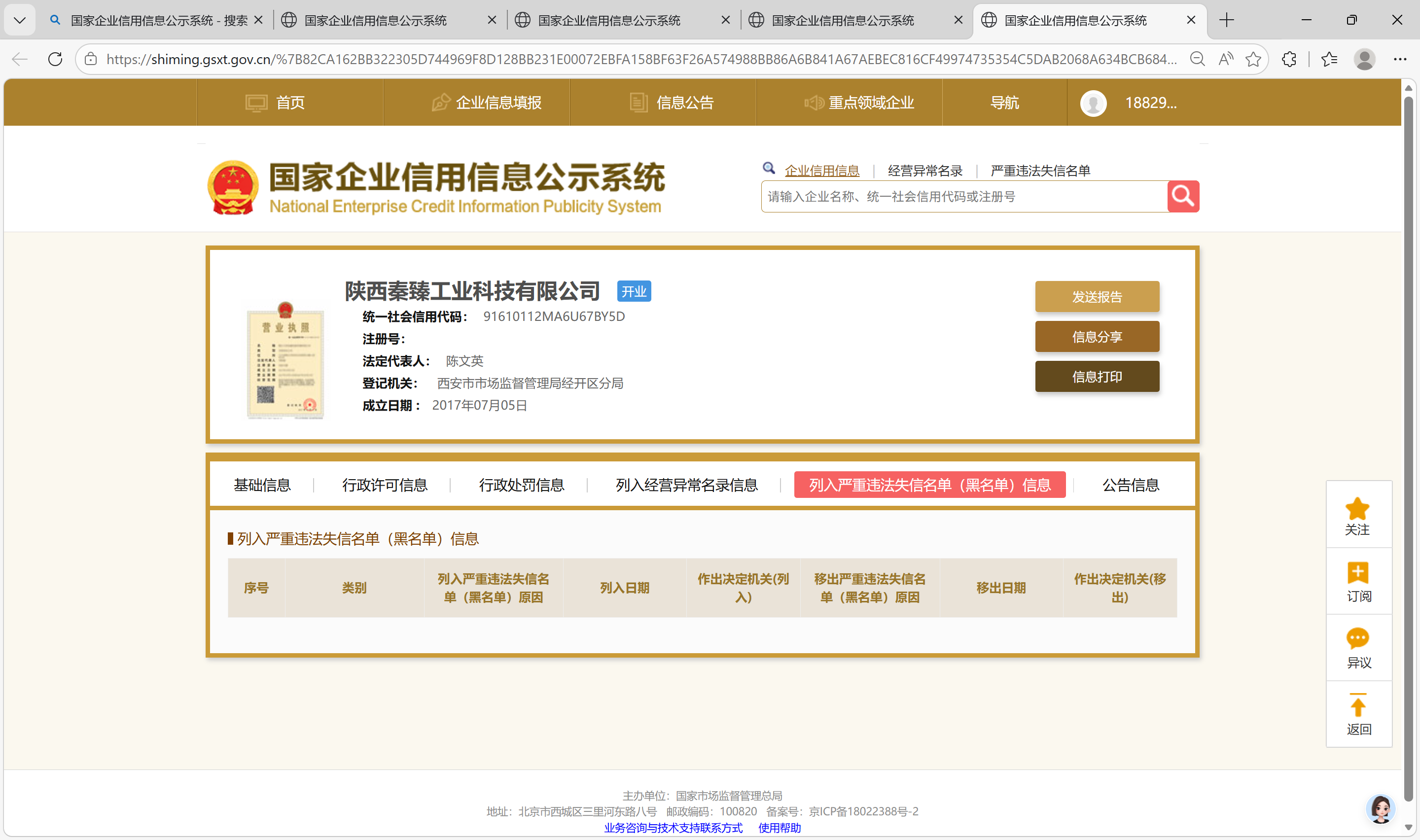Click the browser refresh icon

[x=55, y=59]
